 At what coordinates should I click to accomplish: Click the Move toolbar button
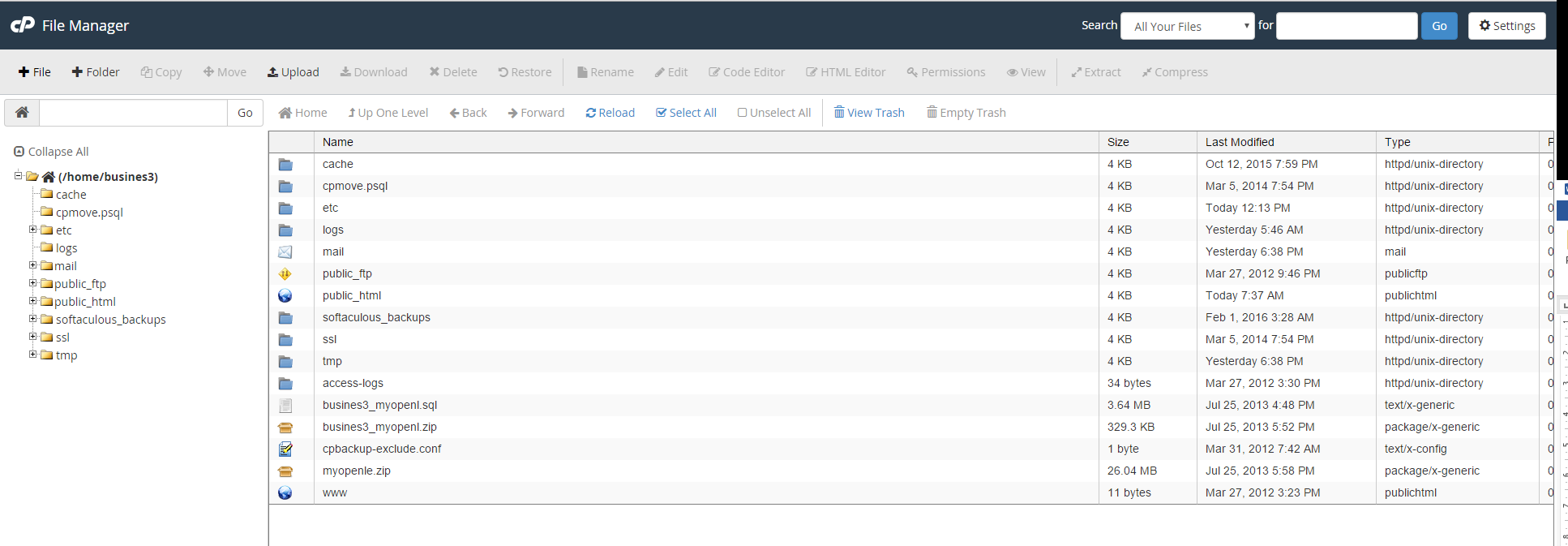point(225,72)
